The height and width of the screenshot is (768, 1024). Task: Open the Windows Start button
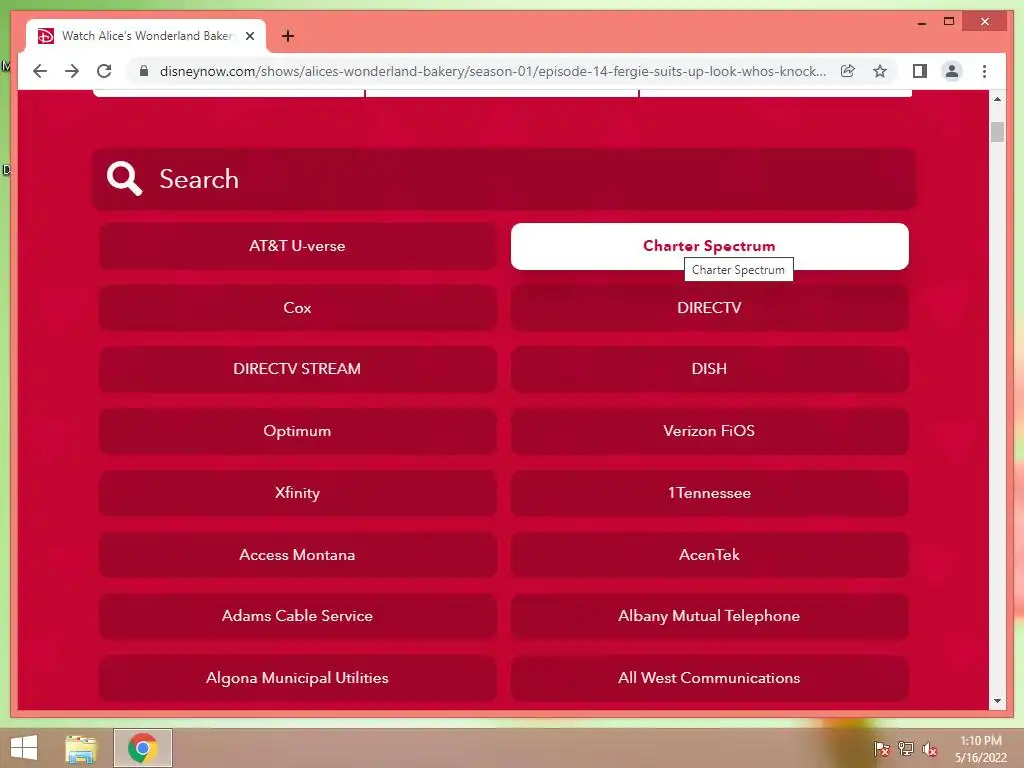pos(24,748)
